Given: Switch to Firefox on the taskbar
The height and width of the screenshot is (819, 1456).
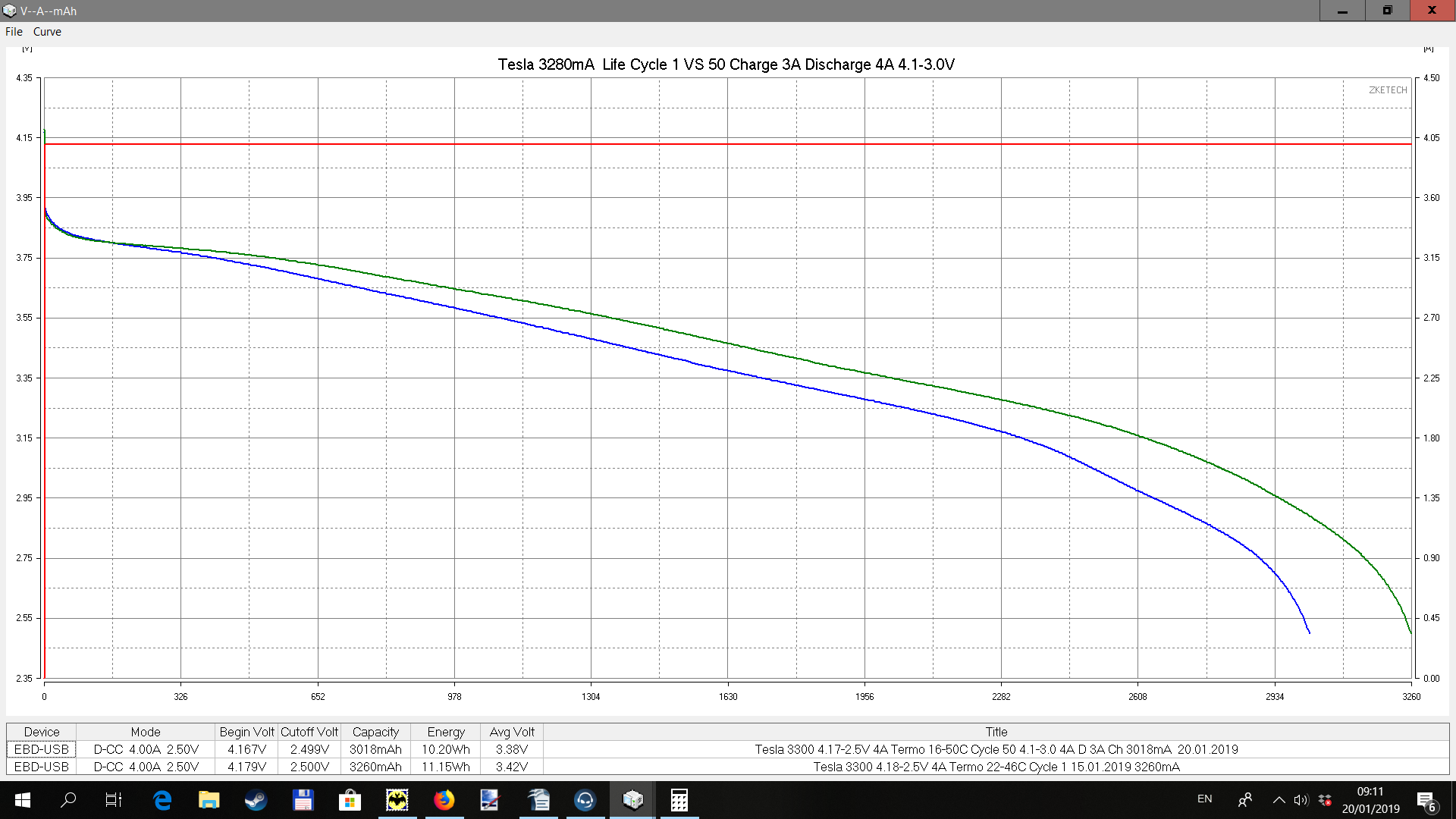Looking at the screenshot, I should (x=444, y=800).
